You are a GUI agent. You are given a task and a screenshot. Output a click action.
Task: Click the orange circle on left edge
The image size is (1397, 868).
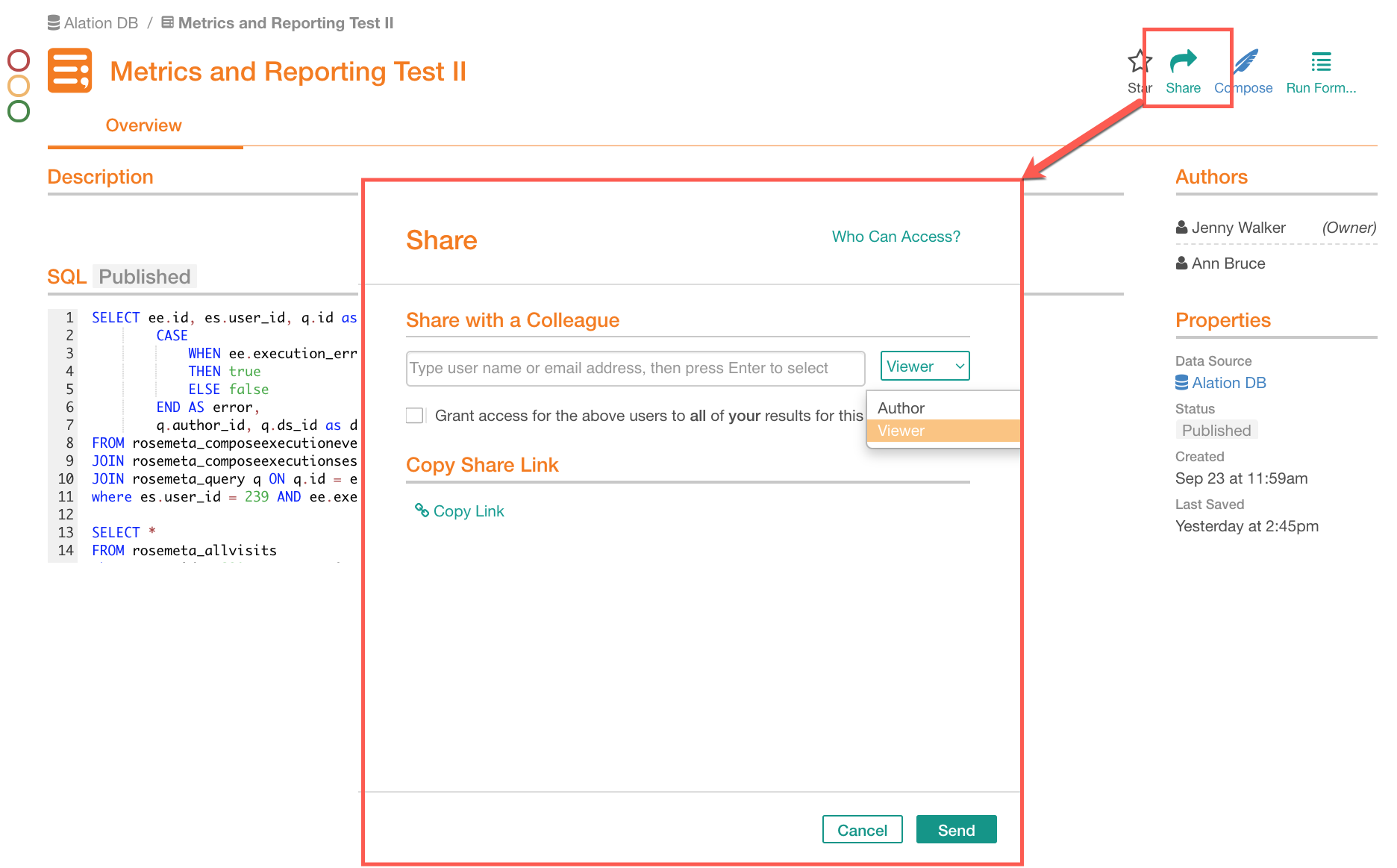pyautogui.click(x=19, y=86)
